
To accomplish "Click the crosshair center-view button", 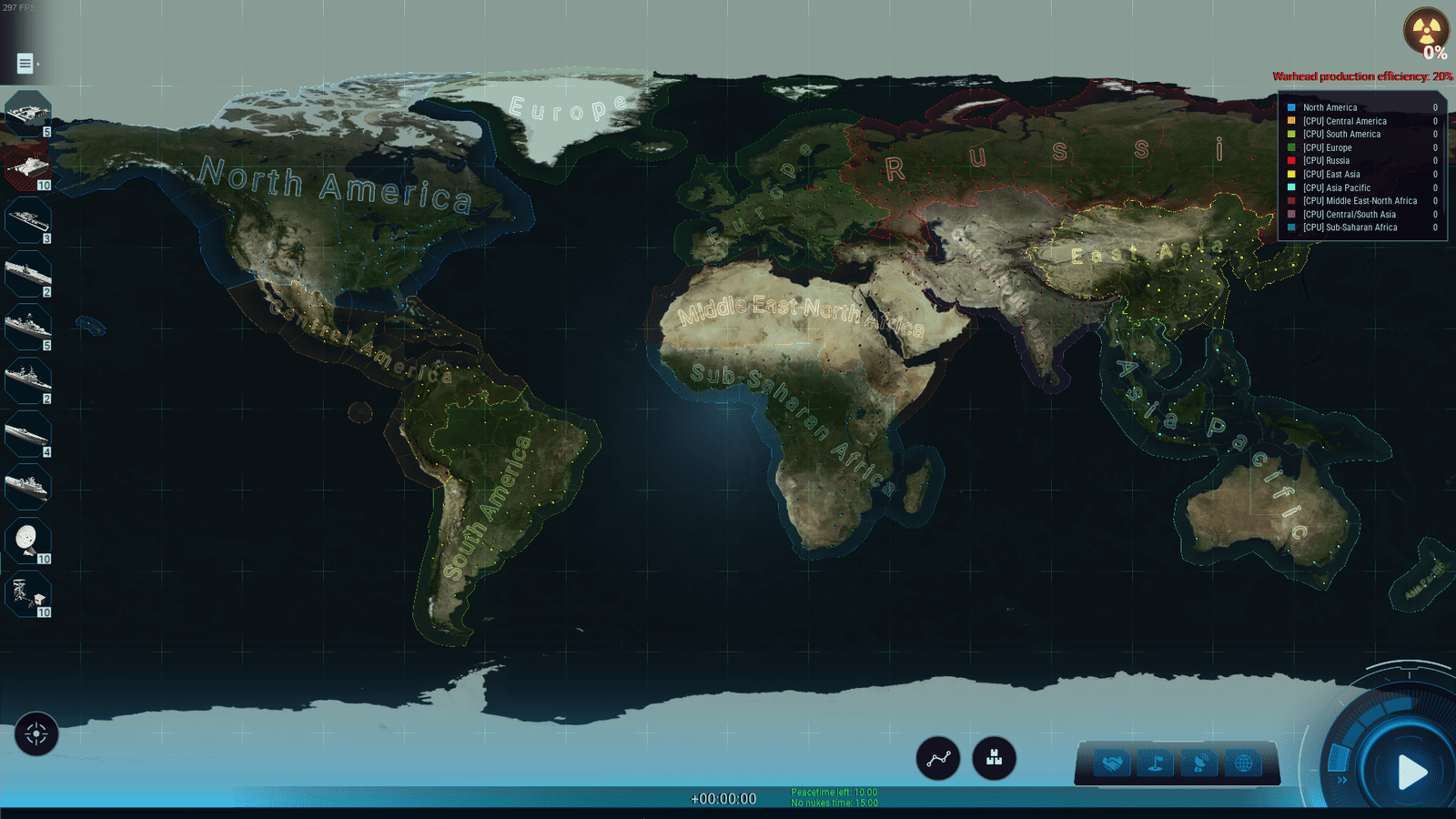I will pos(36,734).
